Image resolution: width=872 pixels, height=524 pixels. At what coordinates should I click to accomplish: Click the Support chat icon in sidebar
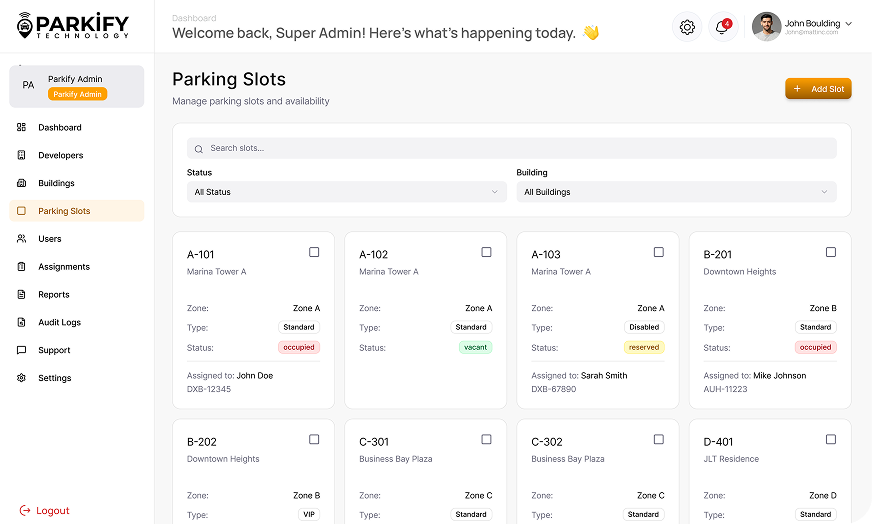tap(21, 351)
